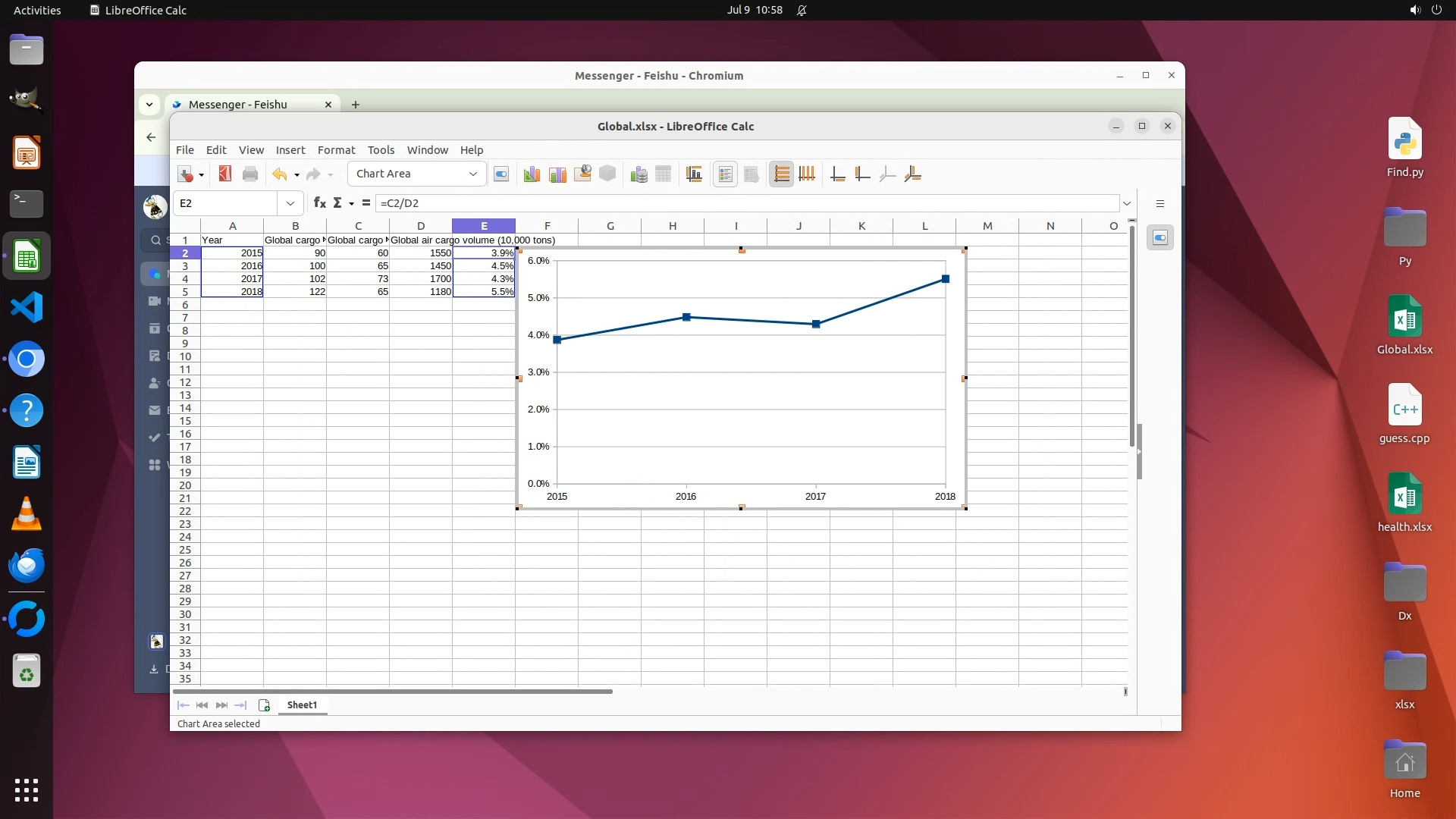
Task: Toggle Vertical Grids button
Action: tap(807, 174)
